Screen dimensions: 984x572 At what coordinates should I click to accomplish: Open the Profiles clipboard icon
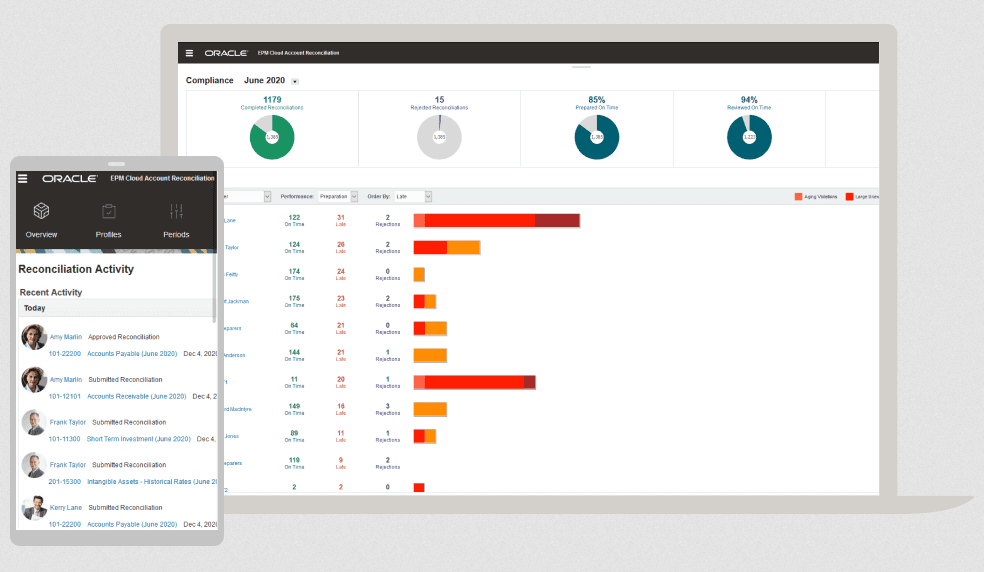coord(109,211)
